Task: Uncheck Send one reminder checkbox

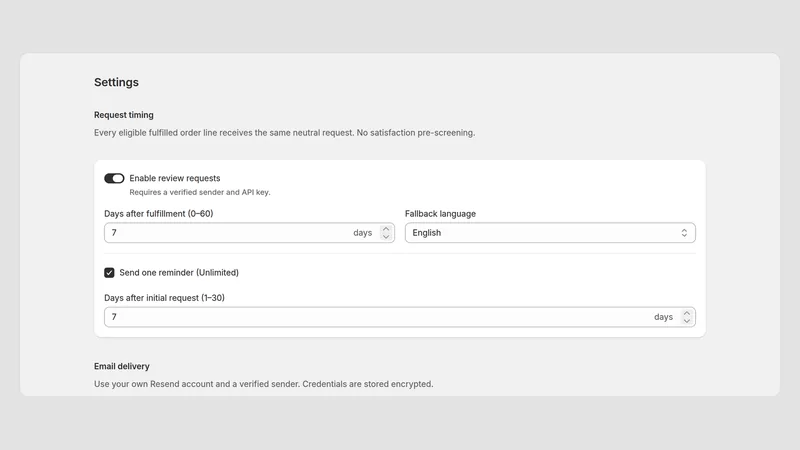Action: pyautogui.click(x=109, y=272)
